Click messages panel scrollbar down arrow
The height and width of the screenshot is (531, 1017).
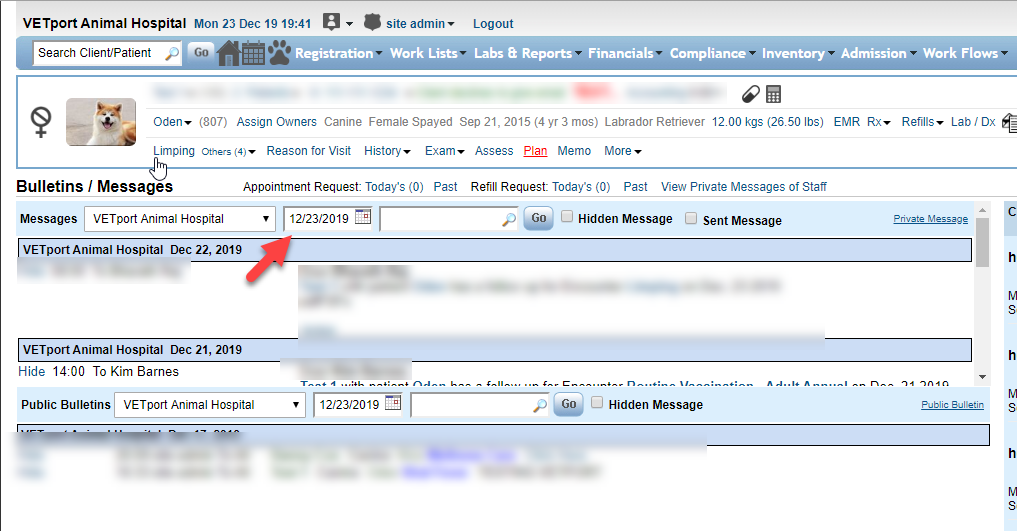tap(983, 377)
